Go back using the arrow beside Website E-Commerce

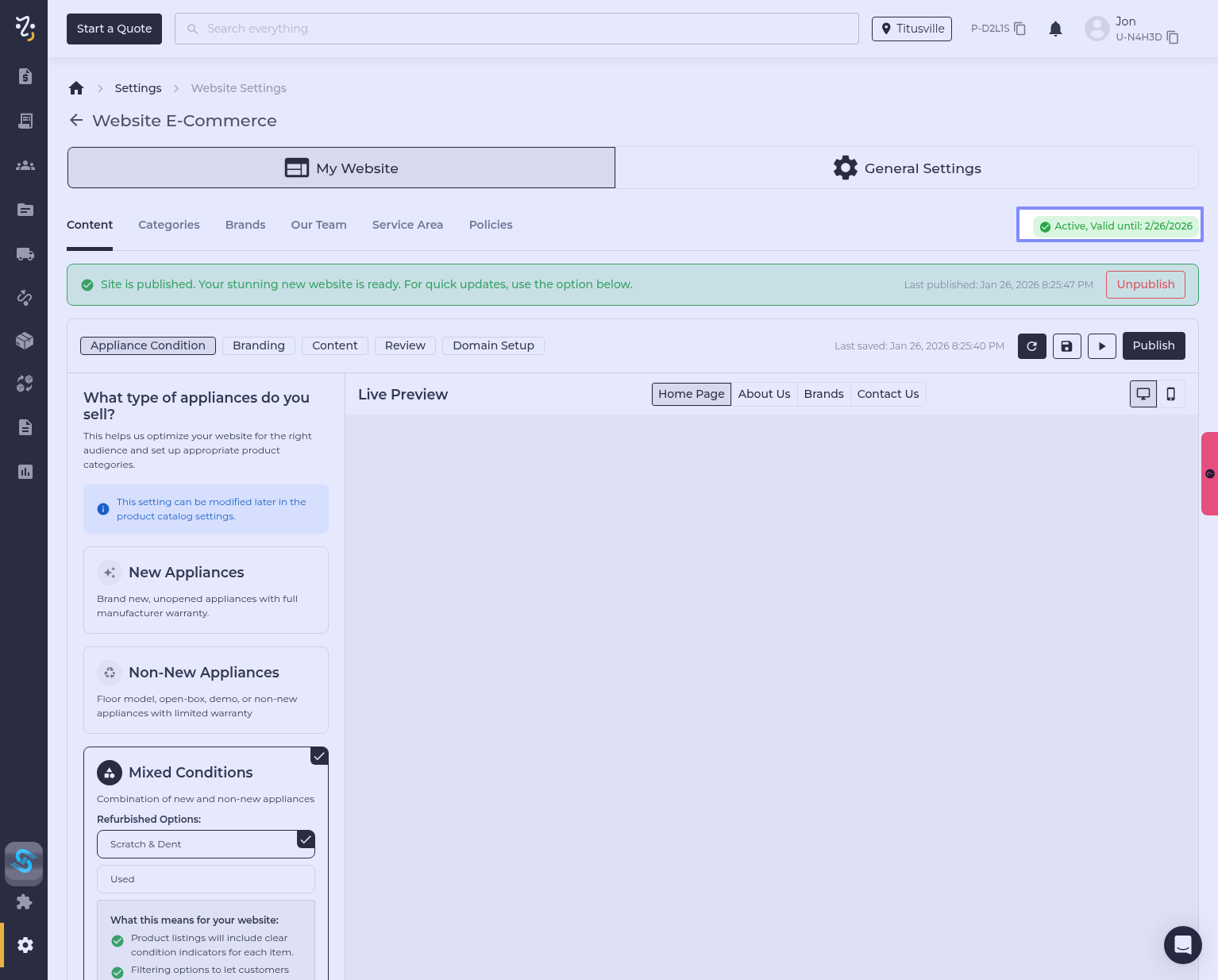(x=76, y=121)
